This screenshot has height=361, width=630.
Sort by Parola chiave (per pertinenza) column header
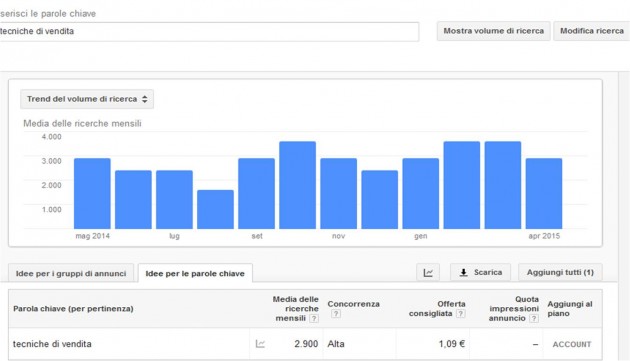click(73, 309)
